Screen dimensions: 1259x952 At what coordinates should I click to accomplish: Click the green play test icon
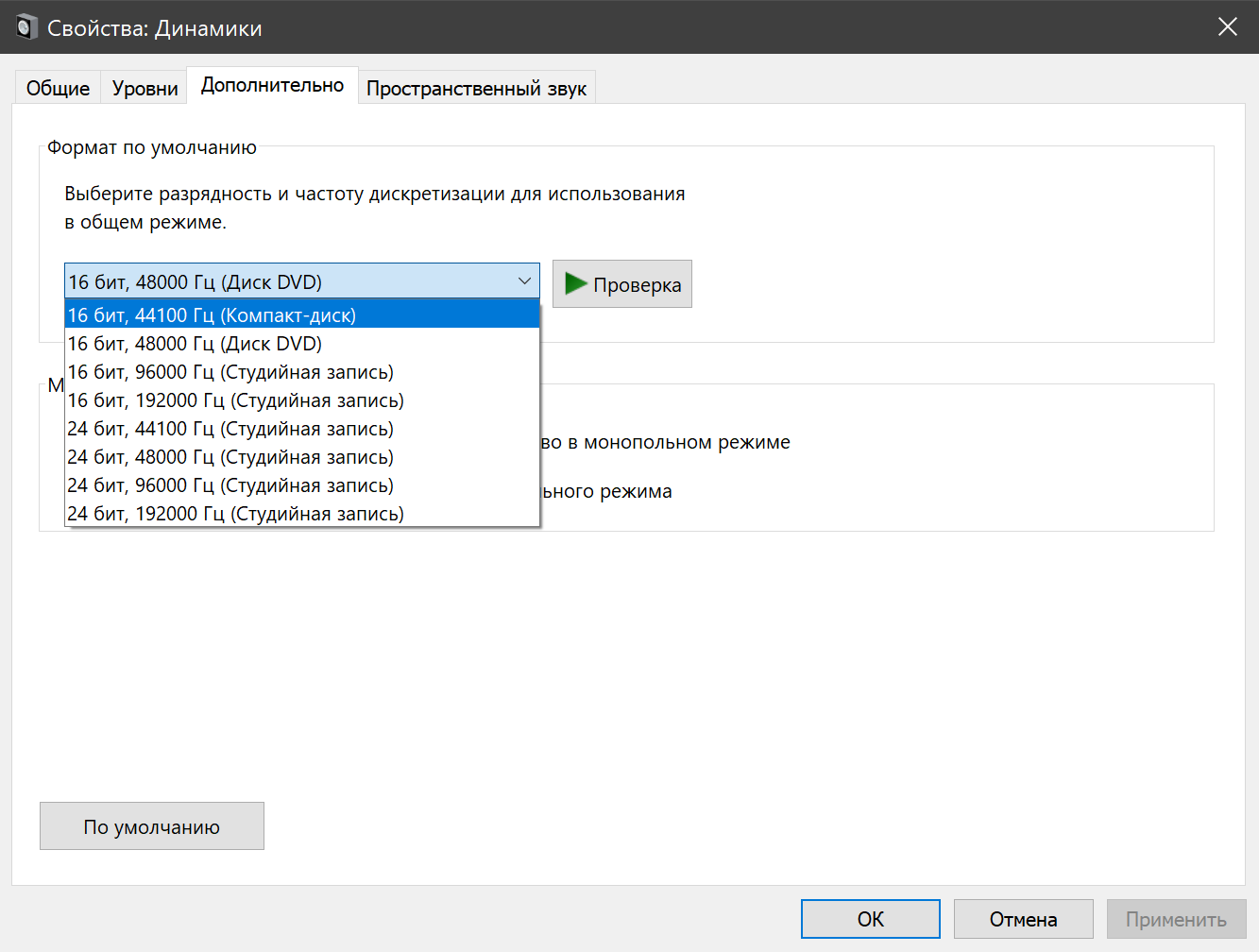tap(575, 283)
